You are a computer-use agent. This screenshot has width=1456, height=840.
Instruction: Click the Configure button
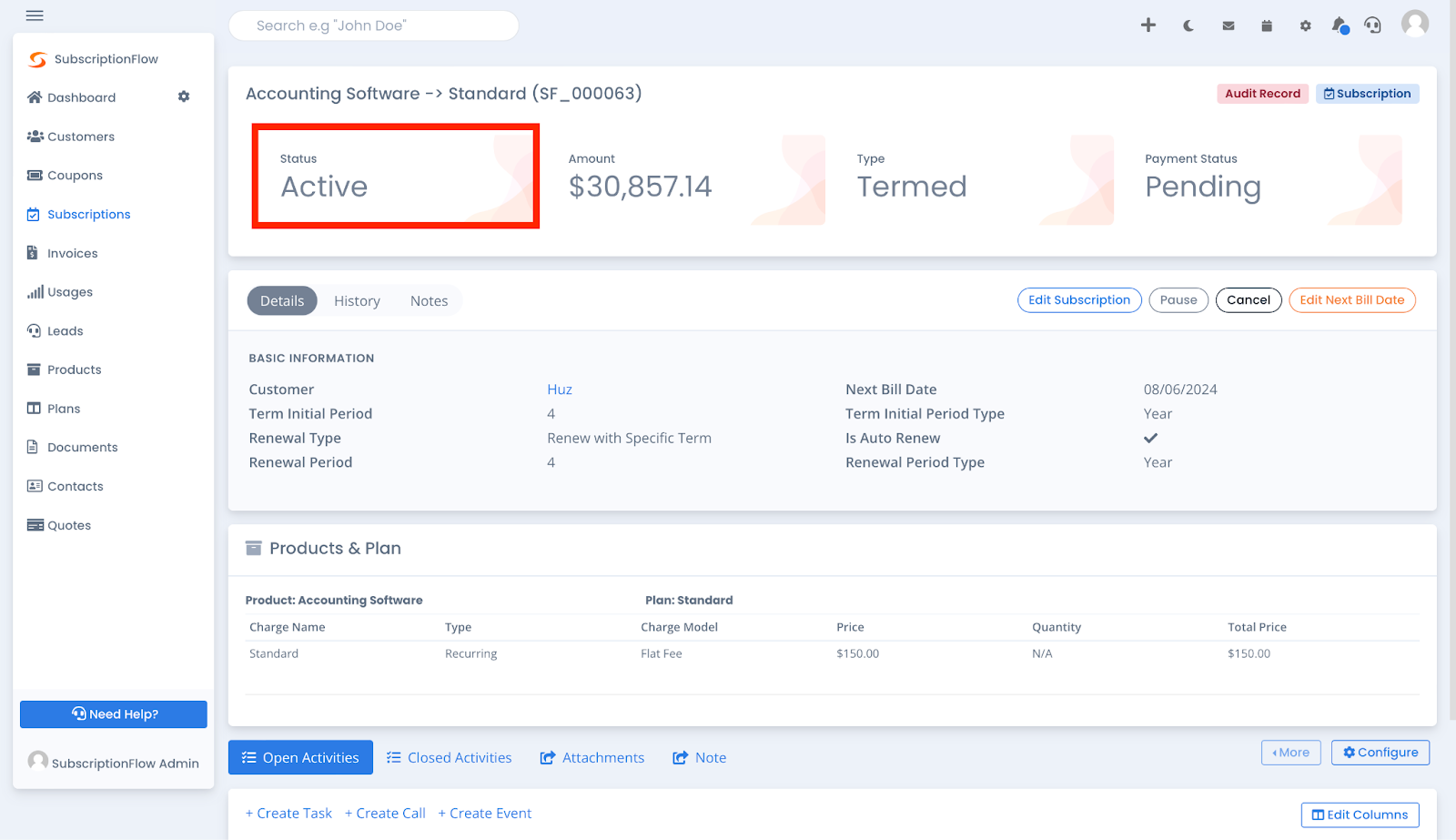click(x=1380, y=753)
